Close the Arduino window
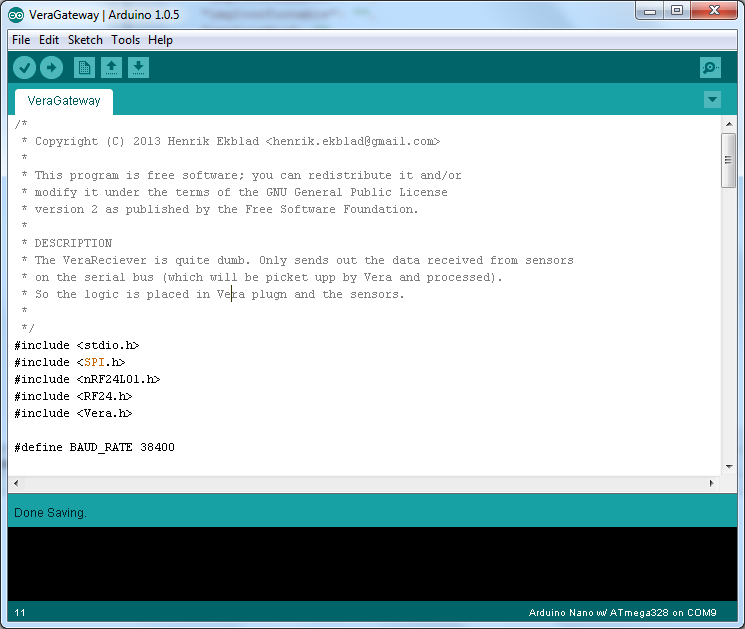 (714, 11)
